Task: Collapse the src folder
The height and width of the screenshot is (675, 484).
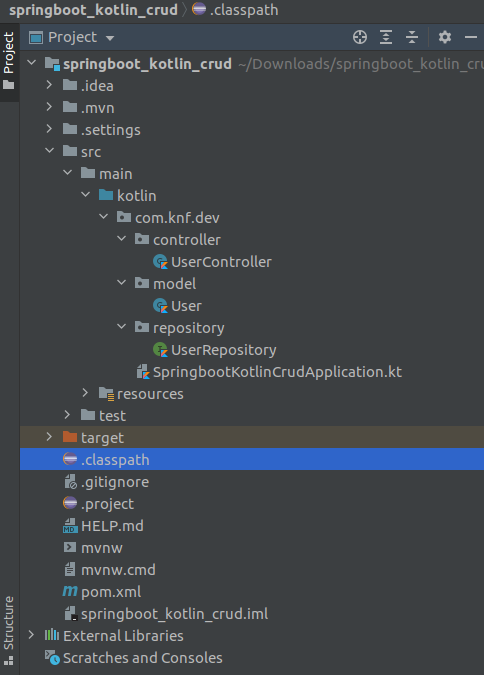Action: (50, 151)
